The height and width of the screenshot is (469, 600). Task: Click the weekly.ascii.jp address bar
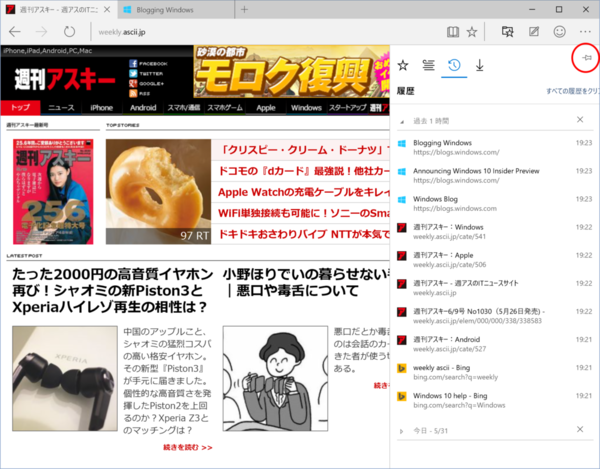tap(264, 32)
